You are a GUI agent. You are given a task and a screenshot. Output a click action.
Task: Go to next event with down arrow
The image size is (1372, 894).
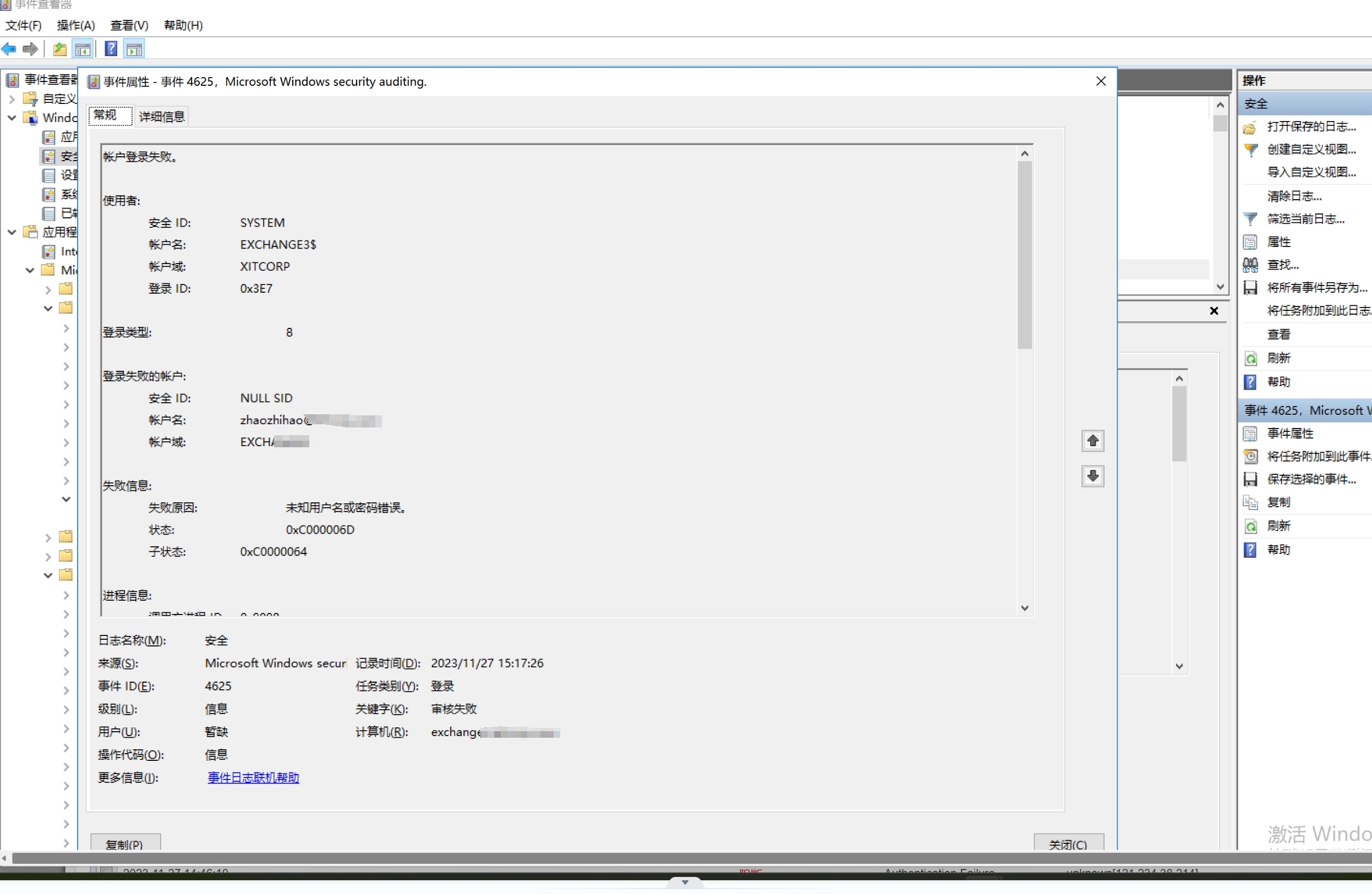[x=1092, y=476]
